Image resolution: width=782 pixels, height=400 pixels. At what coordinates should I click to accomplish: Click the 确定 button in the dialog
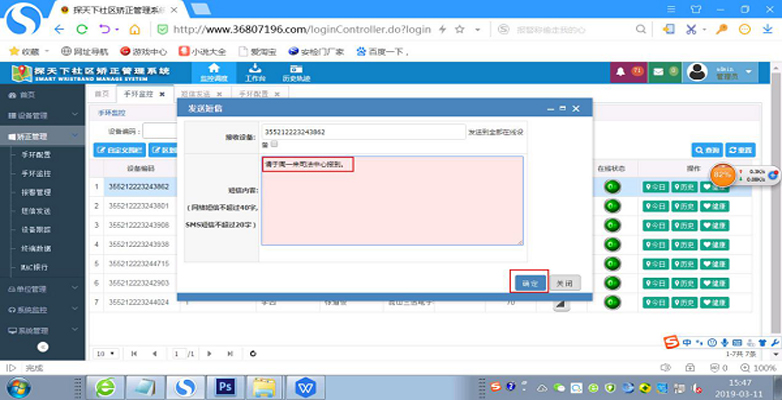529,283
